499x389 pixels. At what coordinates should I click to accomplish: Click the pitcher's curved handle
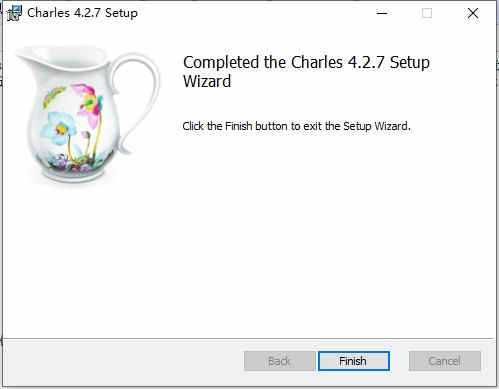pyautogui.click(x=137, y=102)
